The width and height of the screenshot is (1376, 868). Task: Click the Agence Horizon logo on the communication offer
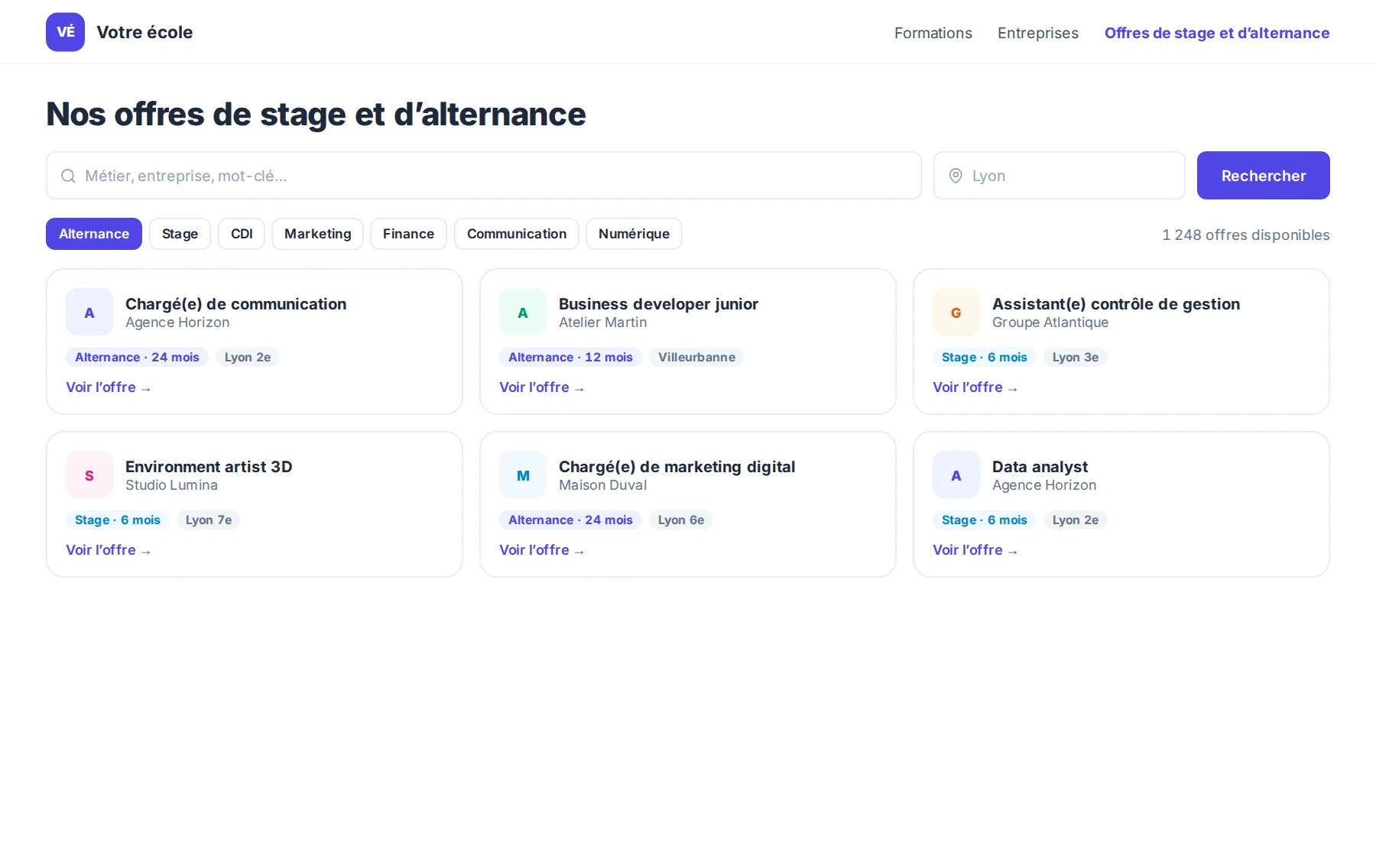pyautogui.click(x=89, y=313)
